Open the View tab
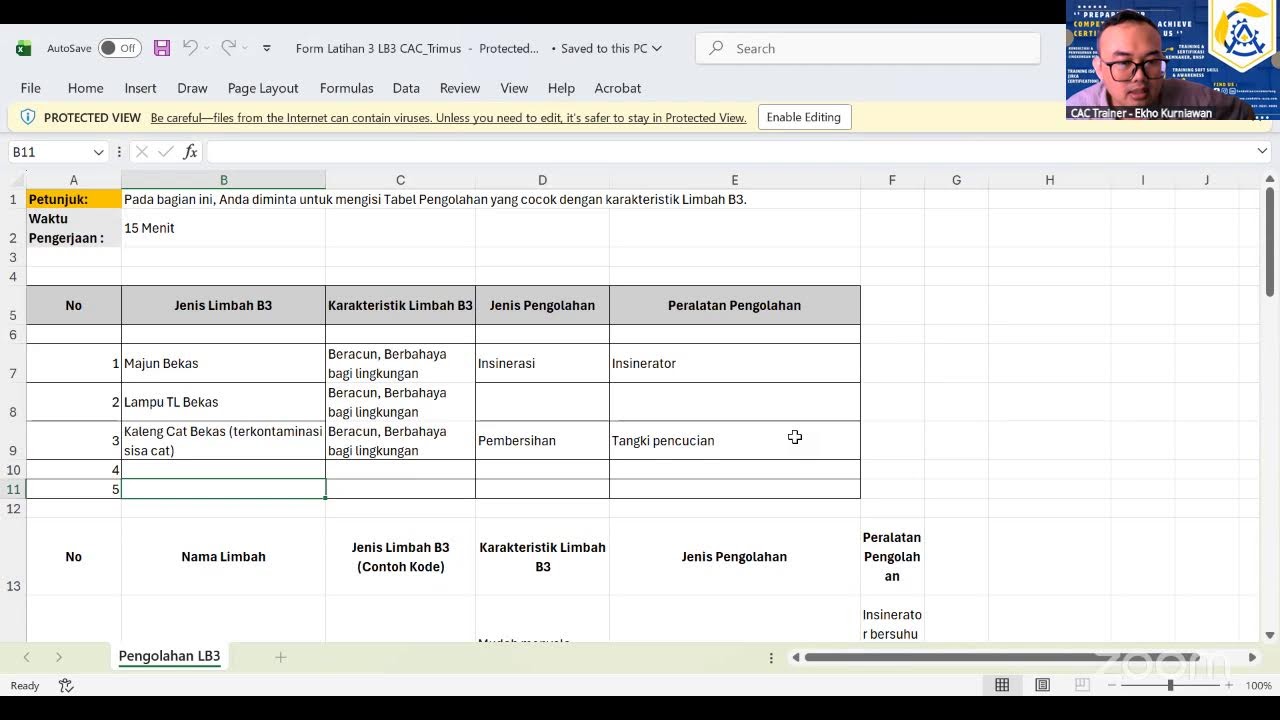 [514, 88]
